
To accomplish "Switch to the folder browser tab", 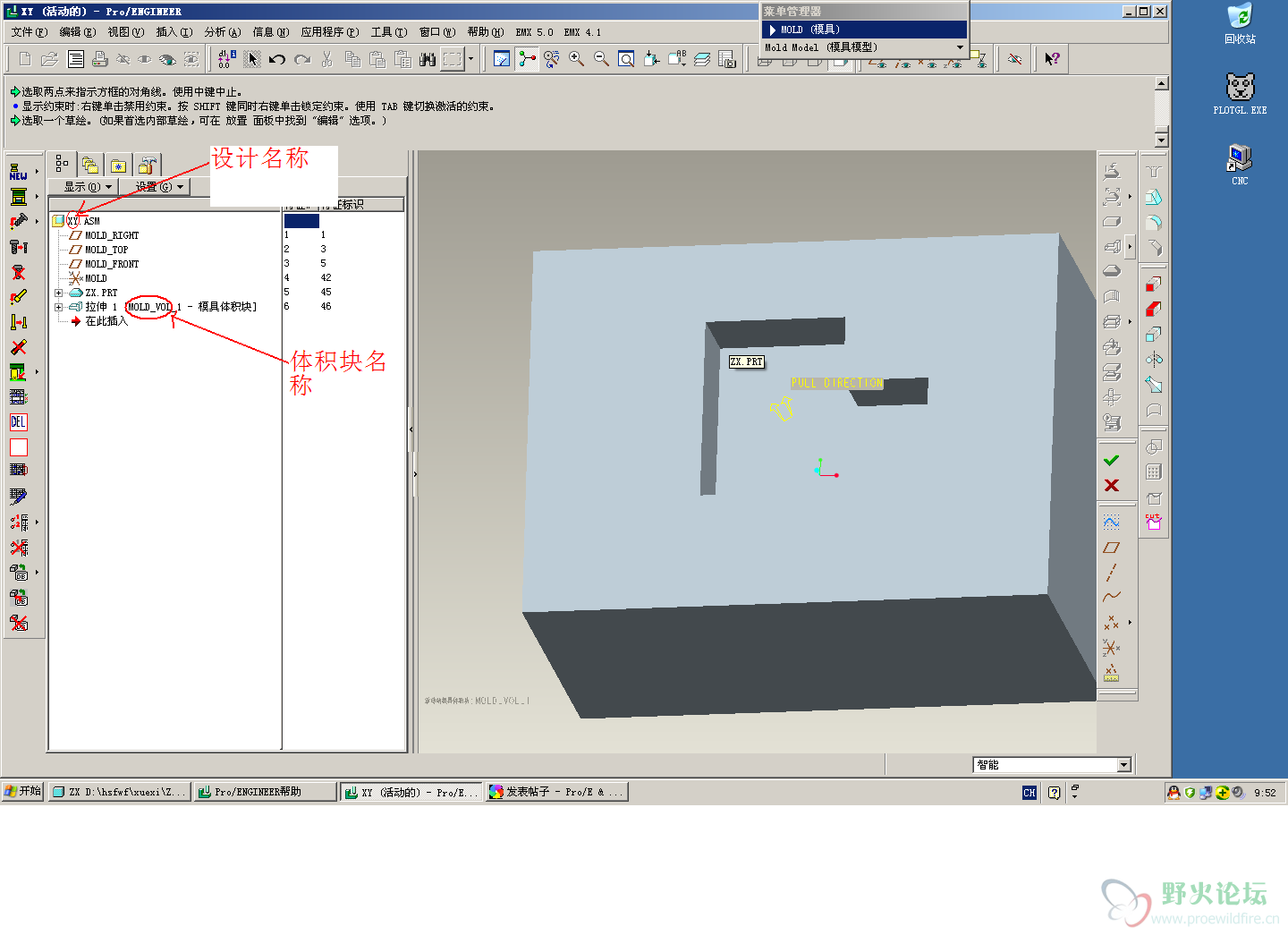I will point(90,165).
